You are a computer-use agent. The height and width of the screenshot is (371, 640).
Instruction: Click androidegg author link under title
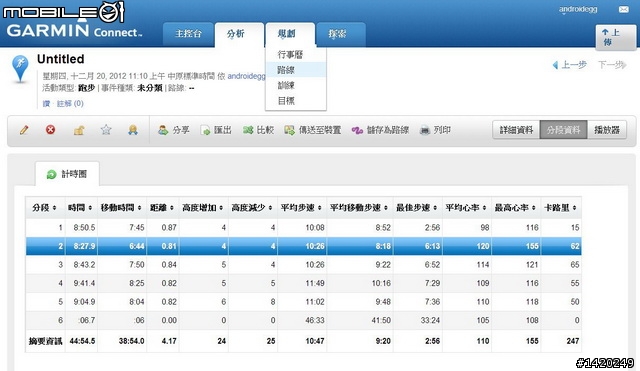pos(246,76)
